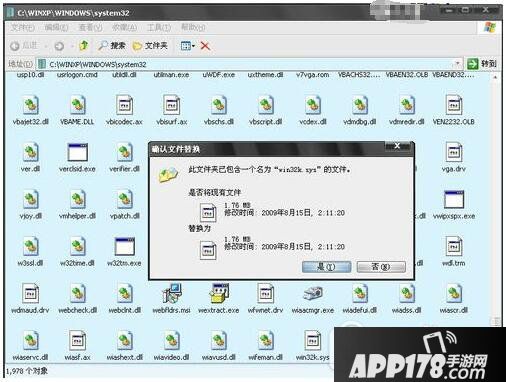The height and width of the screenshot is (382, 506).
Task: Select the wextract.exe file icon
Action: click(x=219, y=293)
